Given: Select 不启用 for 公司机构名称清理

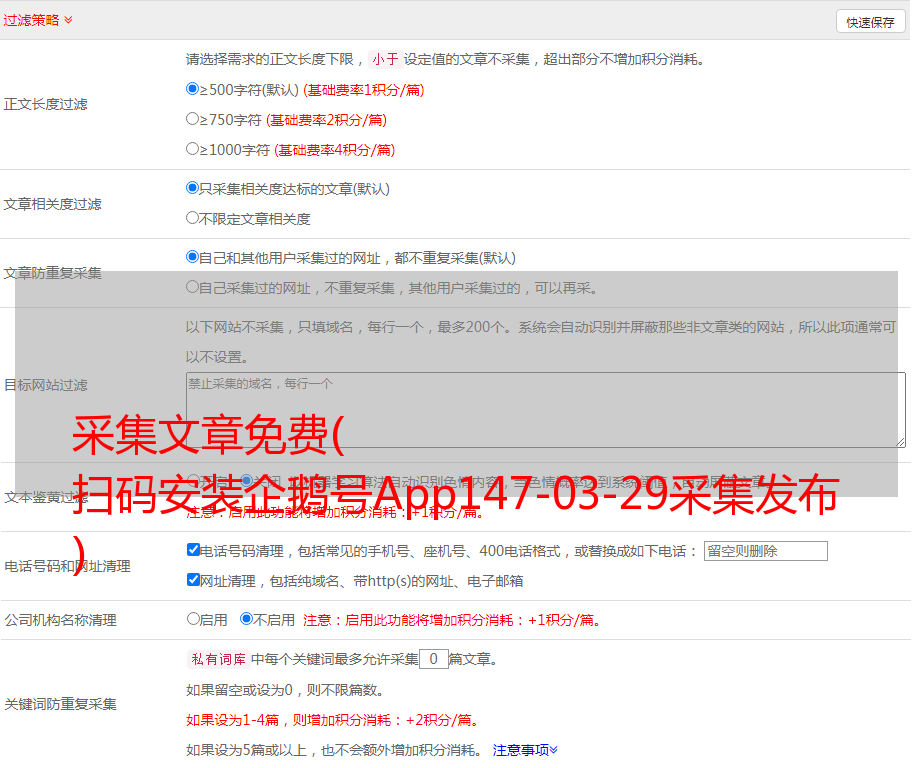Looking at the screenshot, I should (247, 619).
